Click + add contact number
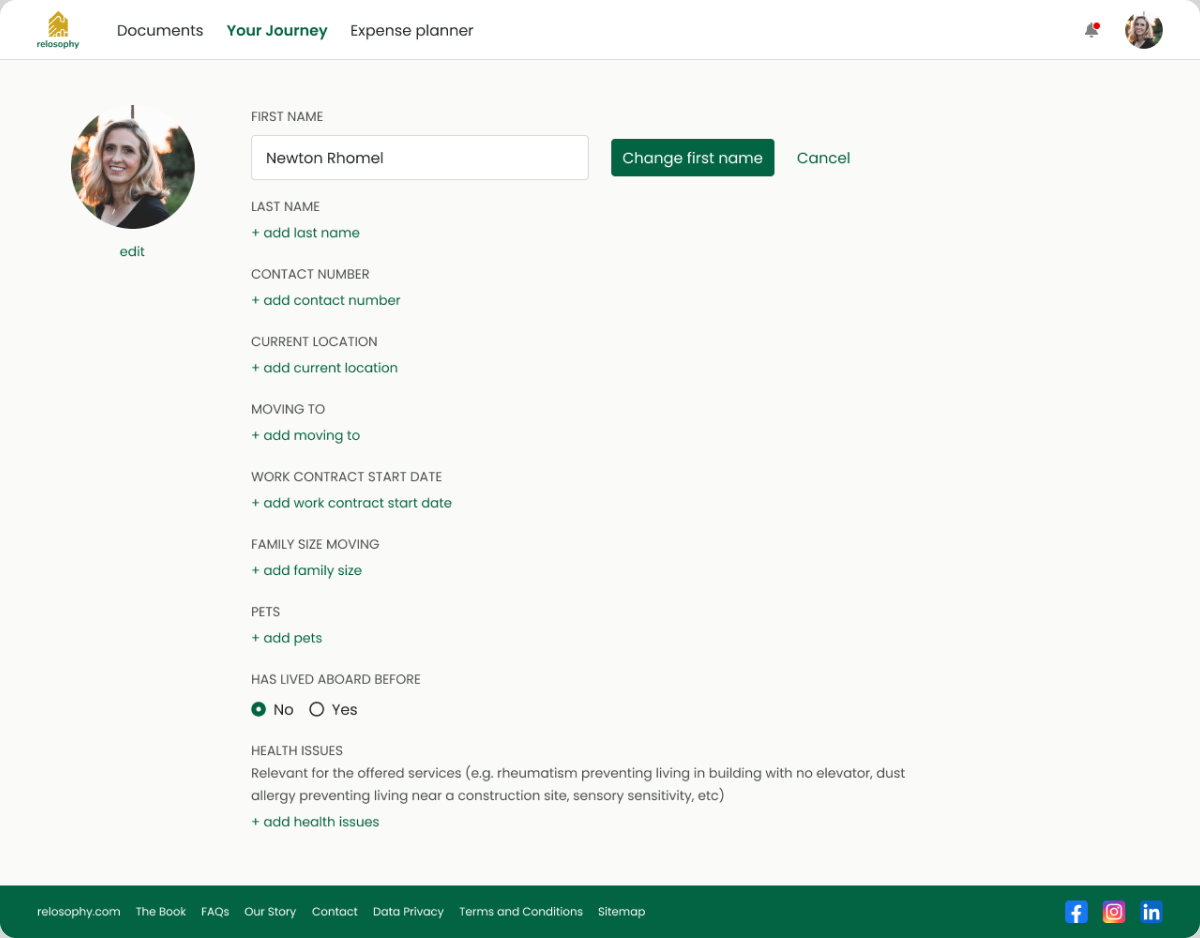This screenshot has height=938, width=1200. (326, 300)
